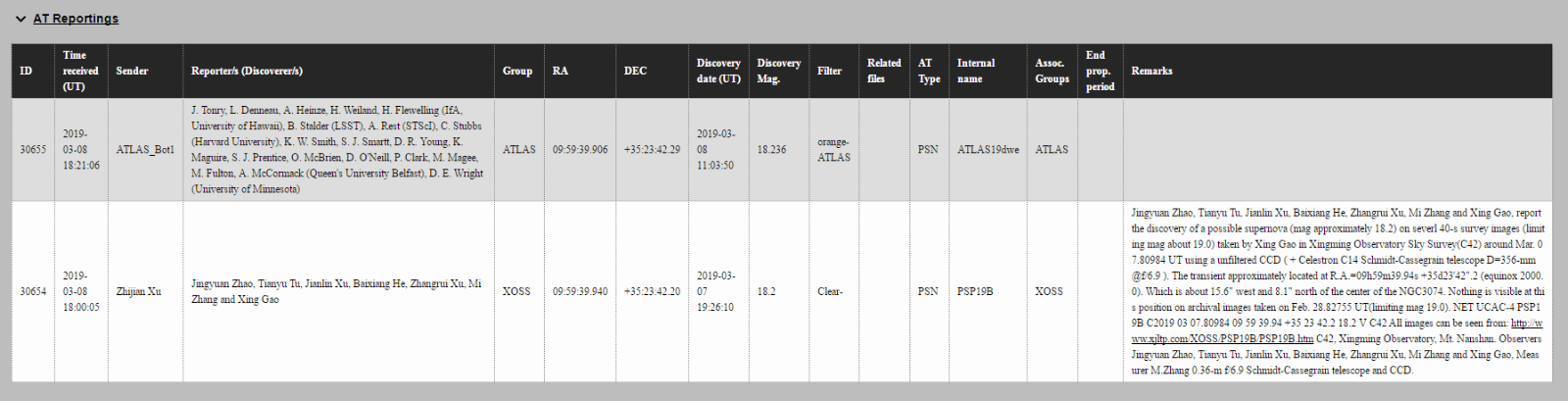Click internal name PSP19B
Image resolution: width=1568 pixels, height=401 pixels.
pyautogui.click(x=975, y=291)
